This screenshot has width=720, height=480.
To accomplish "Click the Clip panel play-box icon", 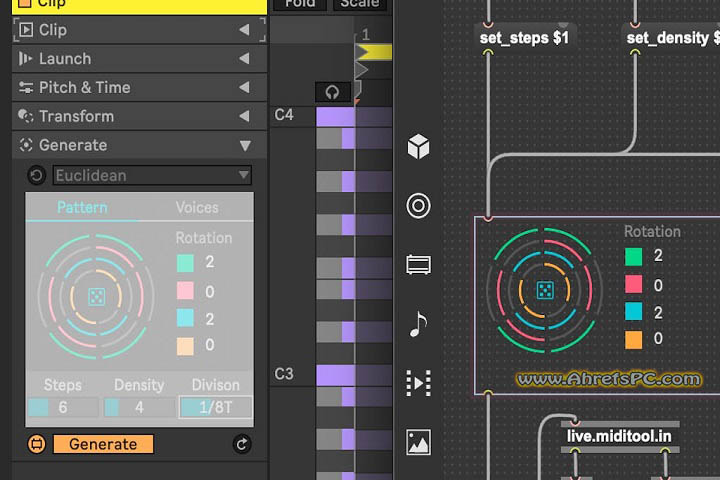I will (x=26, y=30).
